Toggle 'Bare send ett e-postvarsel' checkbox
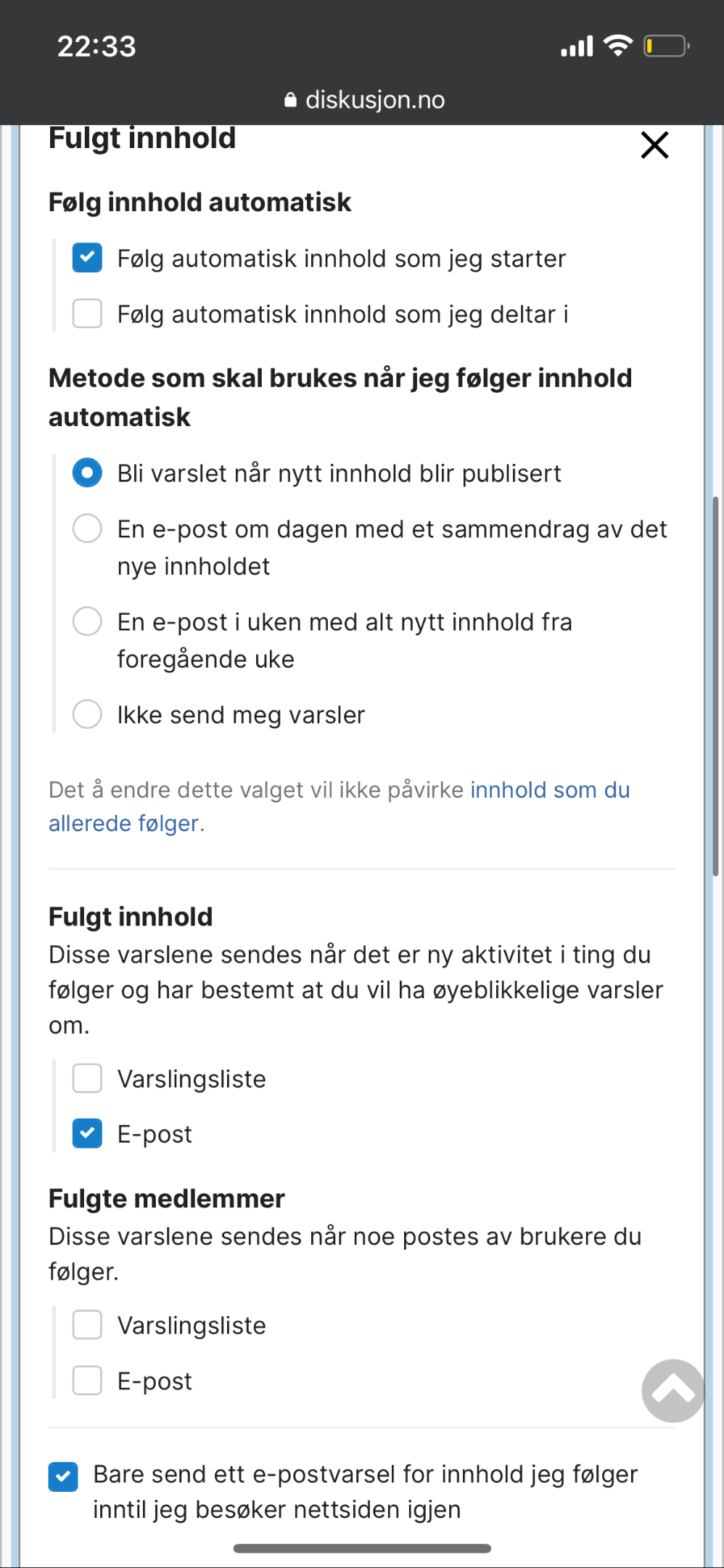Viewport: 724px width, 1568px height. coord(63,1477)
